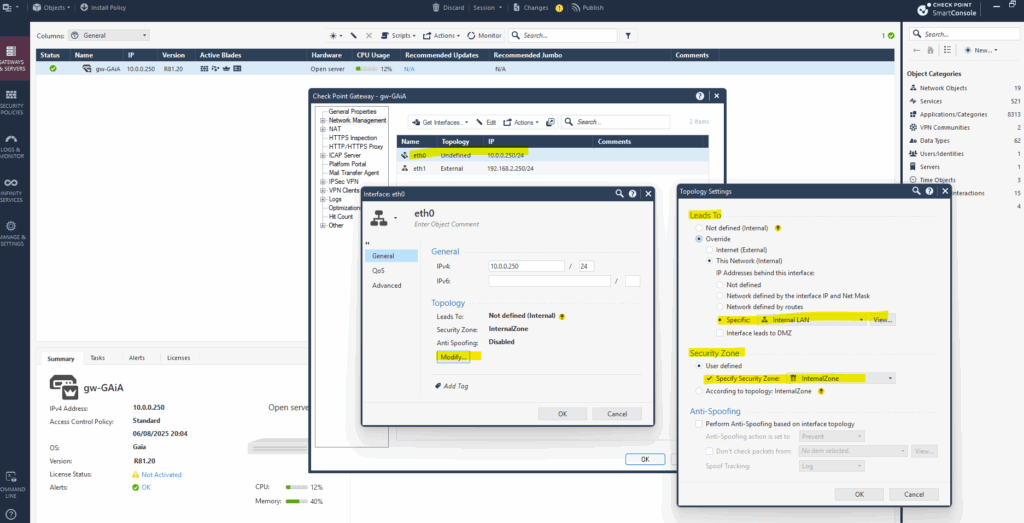1024x523 pixels.
Task: Select This Network (Internal) radio option
Action: (710, 261)
